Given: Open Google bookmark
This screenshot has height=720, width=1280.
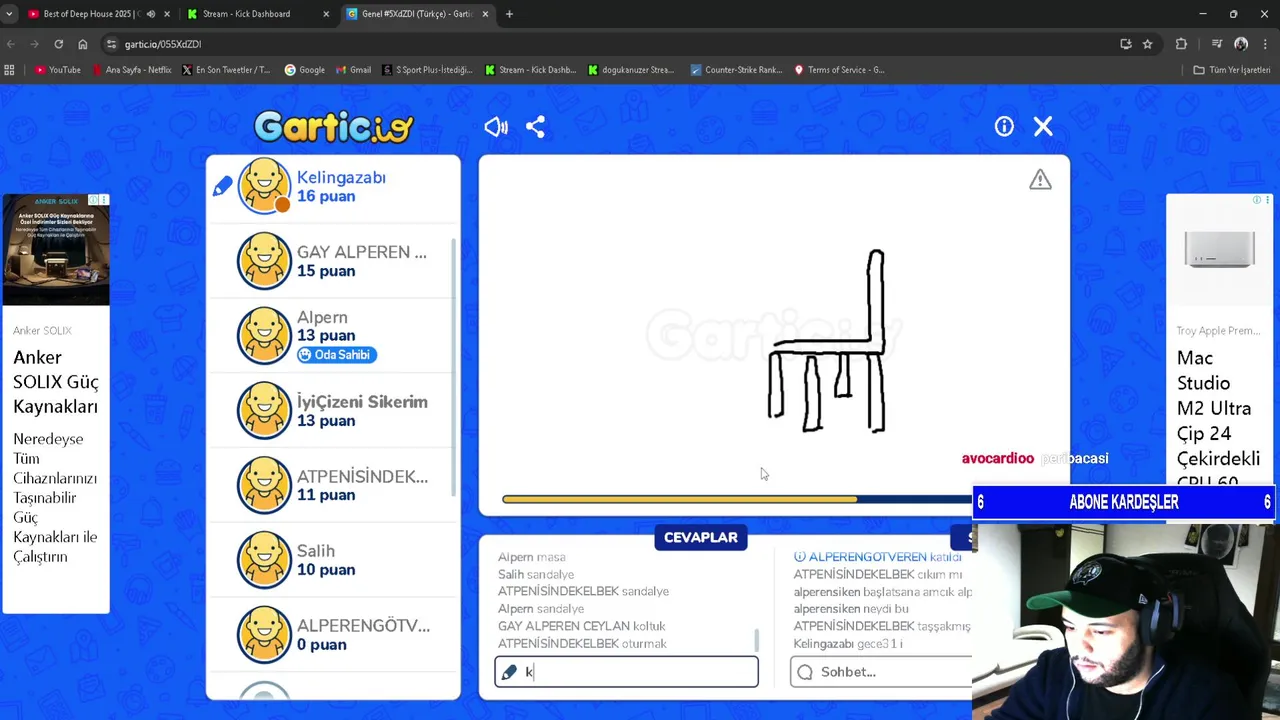Looking at the screenshot, I should pyautogui.click(x=304, y=70).
